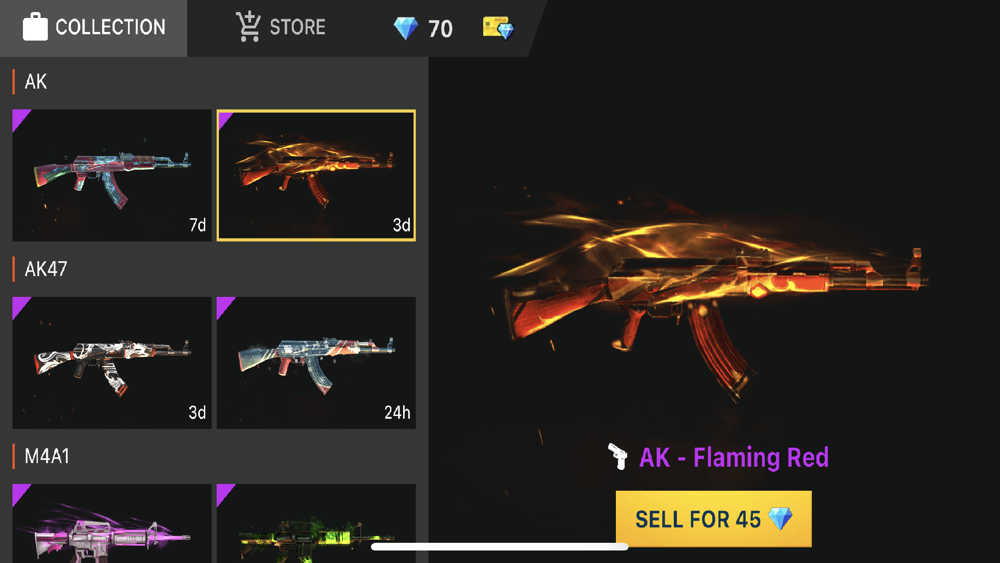1000x563 pixels.
Task: Click the M4A1 category header
Action: click(x=47, y=457)
